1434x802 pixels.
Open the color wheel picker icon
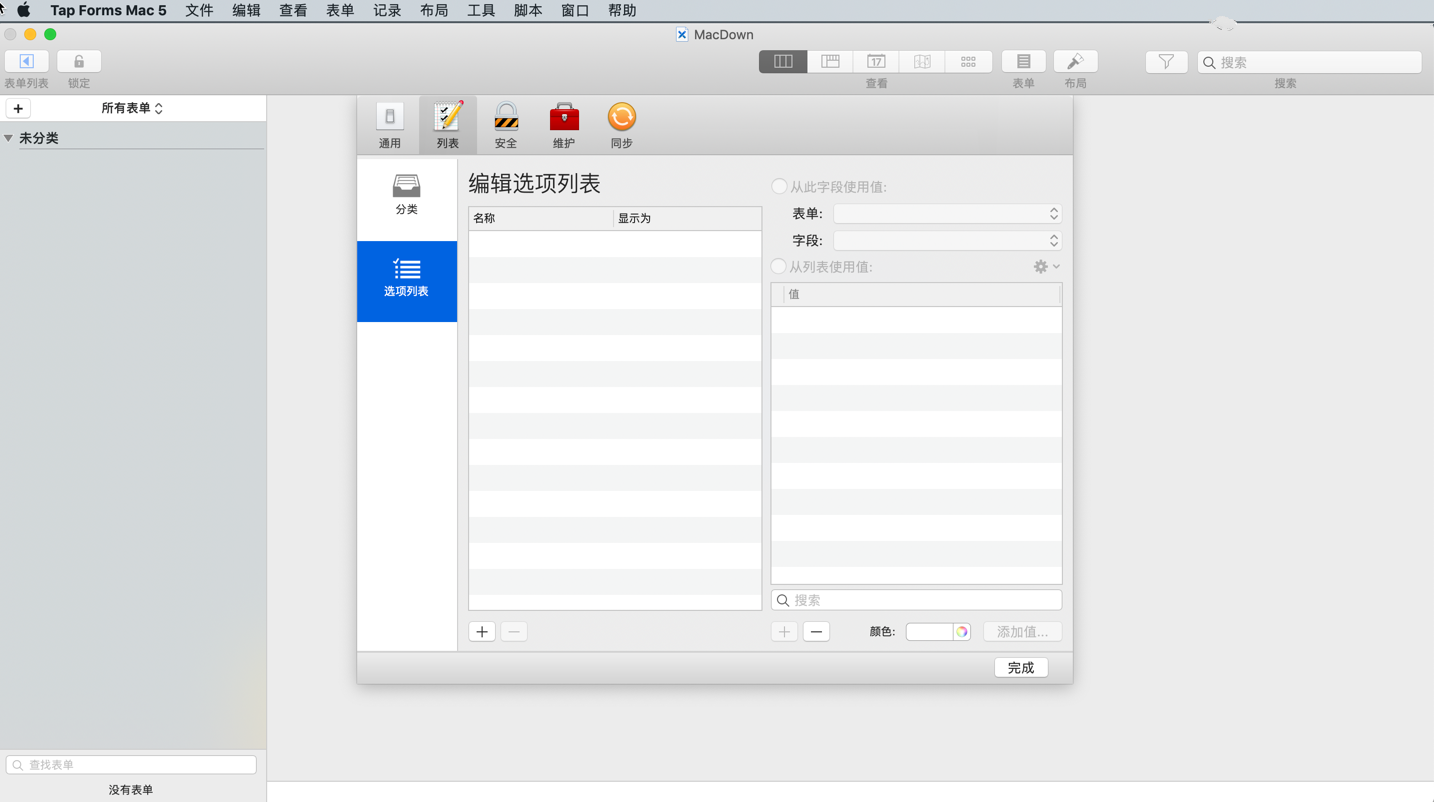pyautogui.click(x=961, y=632)
